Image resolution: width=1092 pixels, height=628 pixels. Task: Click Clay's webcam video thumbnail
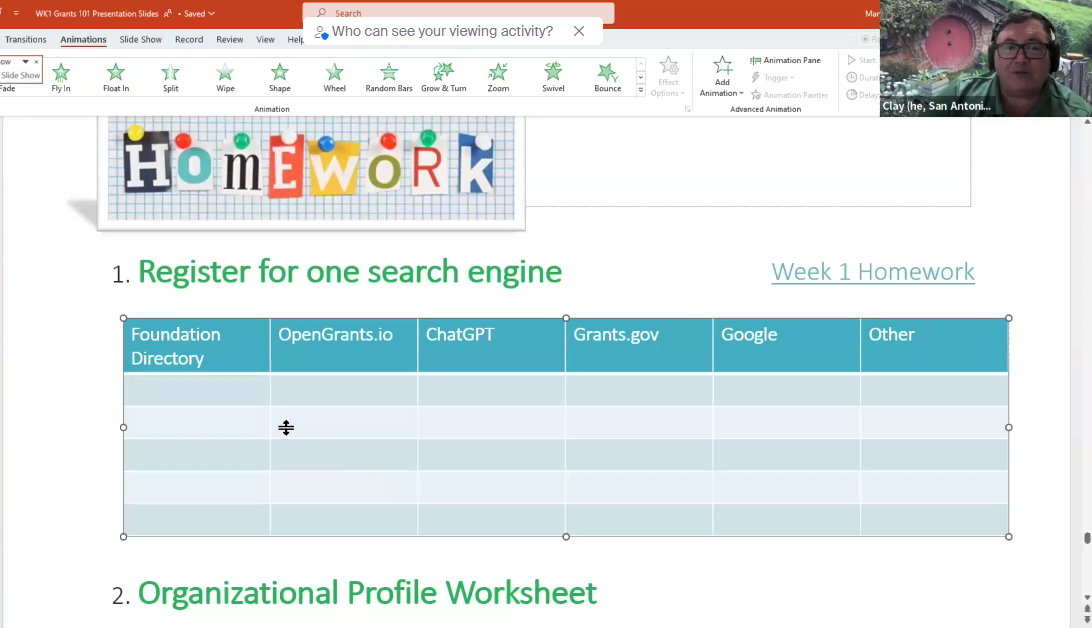click(x=985, y=58)
